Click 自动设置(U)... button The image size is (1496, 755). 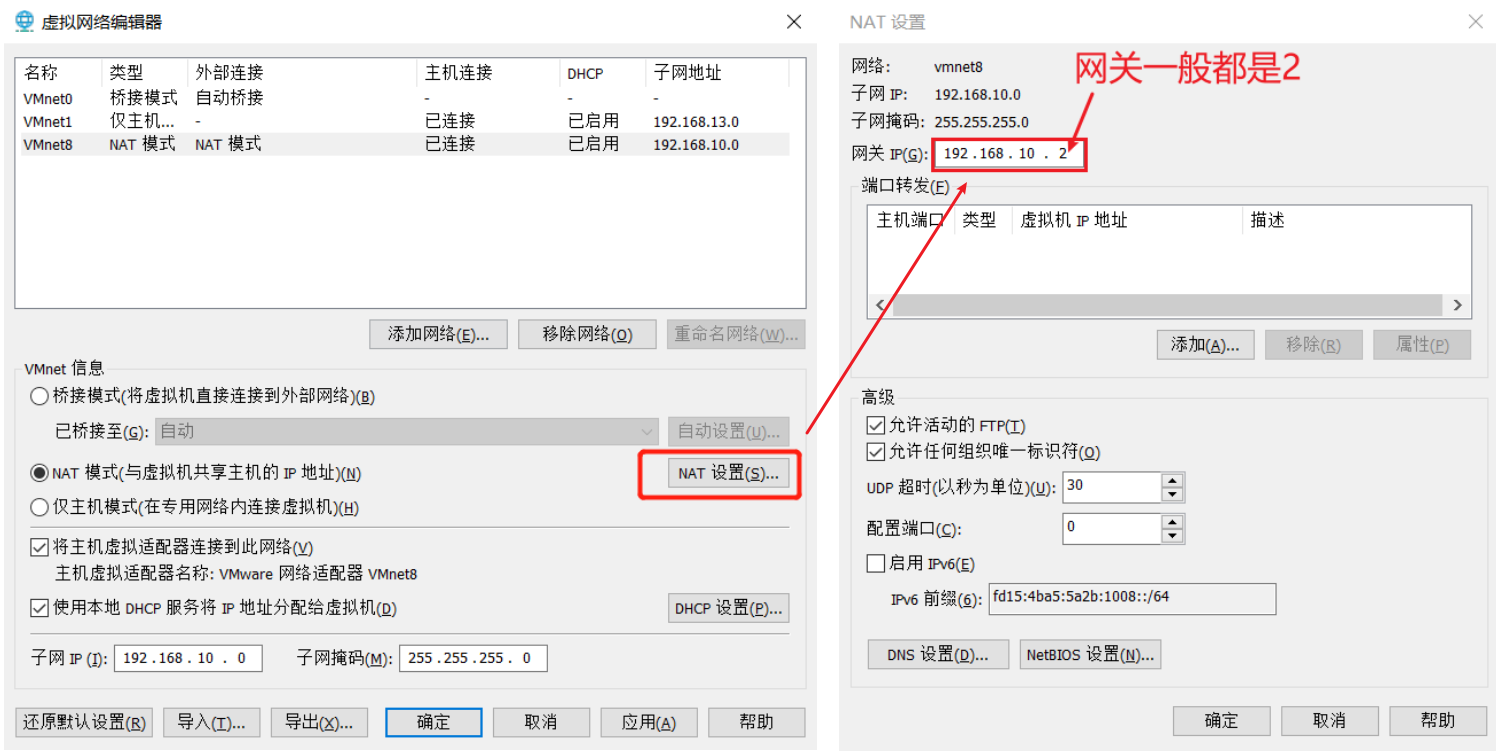point(728,432)
